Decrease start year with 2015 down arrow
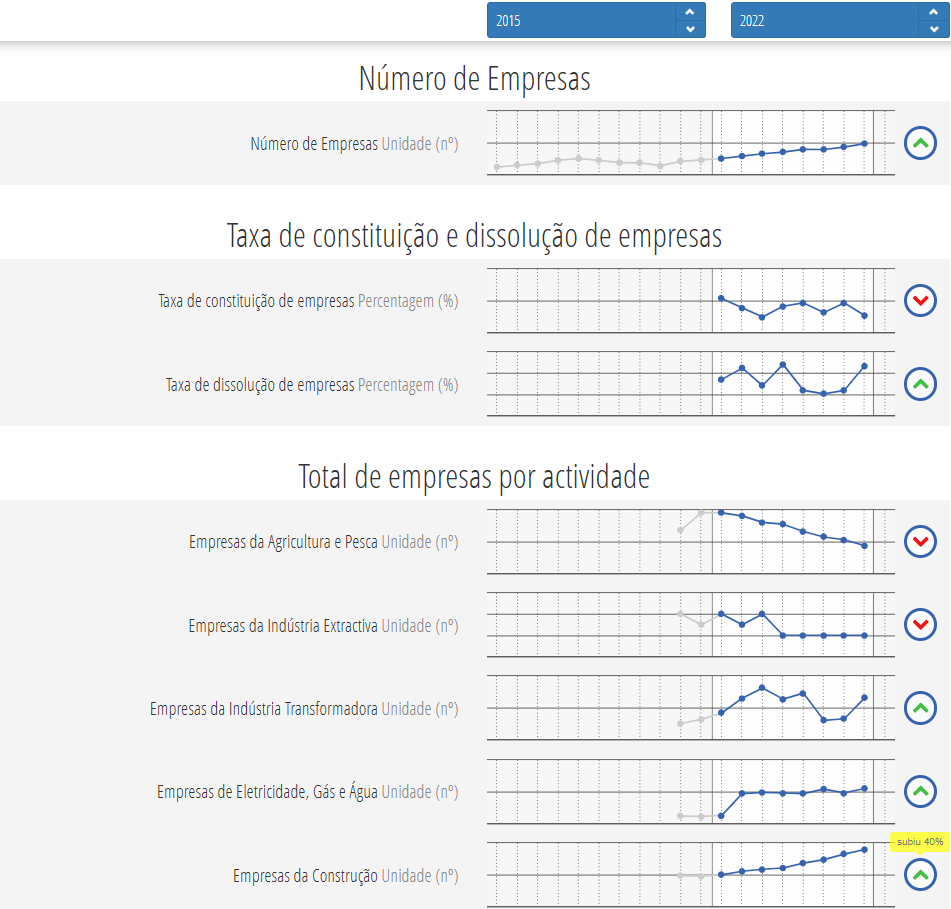The height and width of the screenshot is (909, 951). click(x=690, y=29)
